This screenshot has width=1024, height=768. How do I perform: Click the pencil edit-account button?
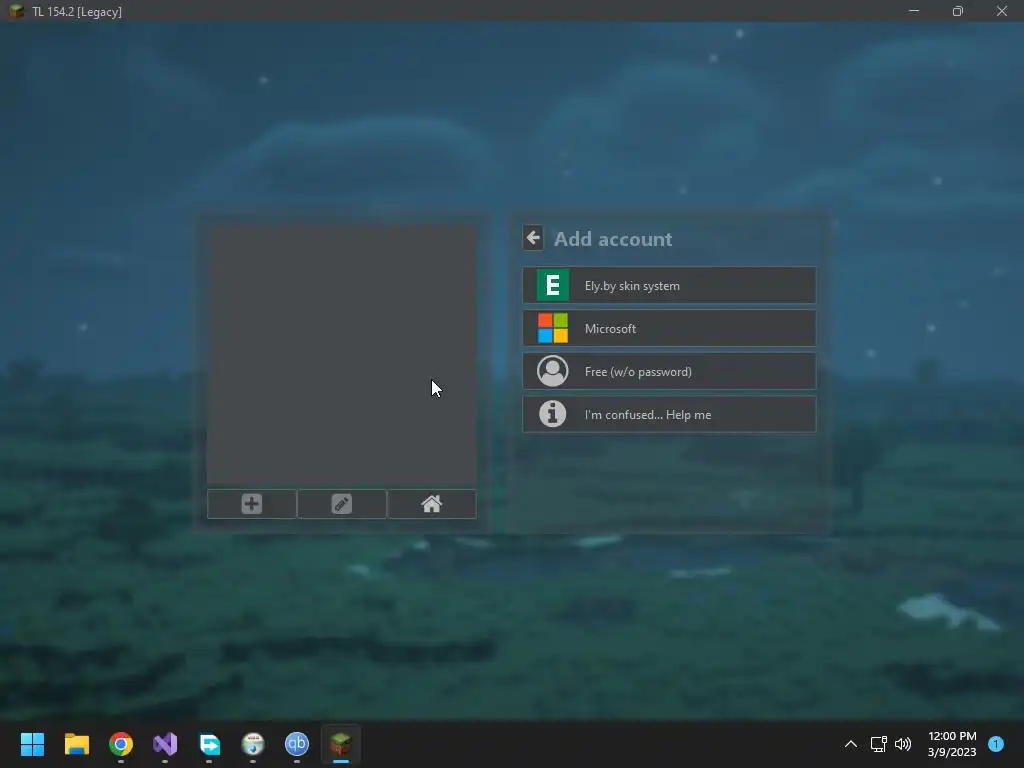[342, 504]
